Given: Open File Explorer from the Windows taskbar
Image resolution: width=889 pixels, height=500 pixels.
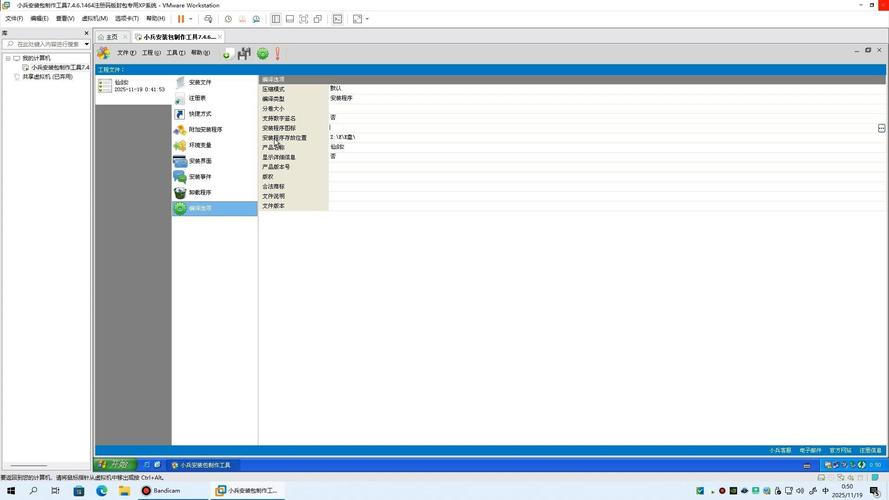Looking at the screenshot, I should click(124, 490).
